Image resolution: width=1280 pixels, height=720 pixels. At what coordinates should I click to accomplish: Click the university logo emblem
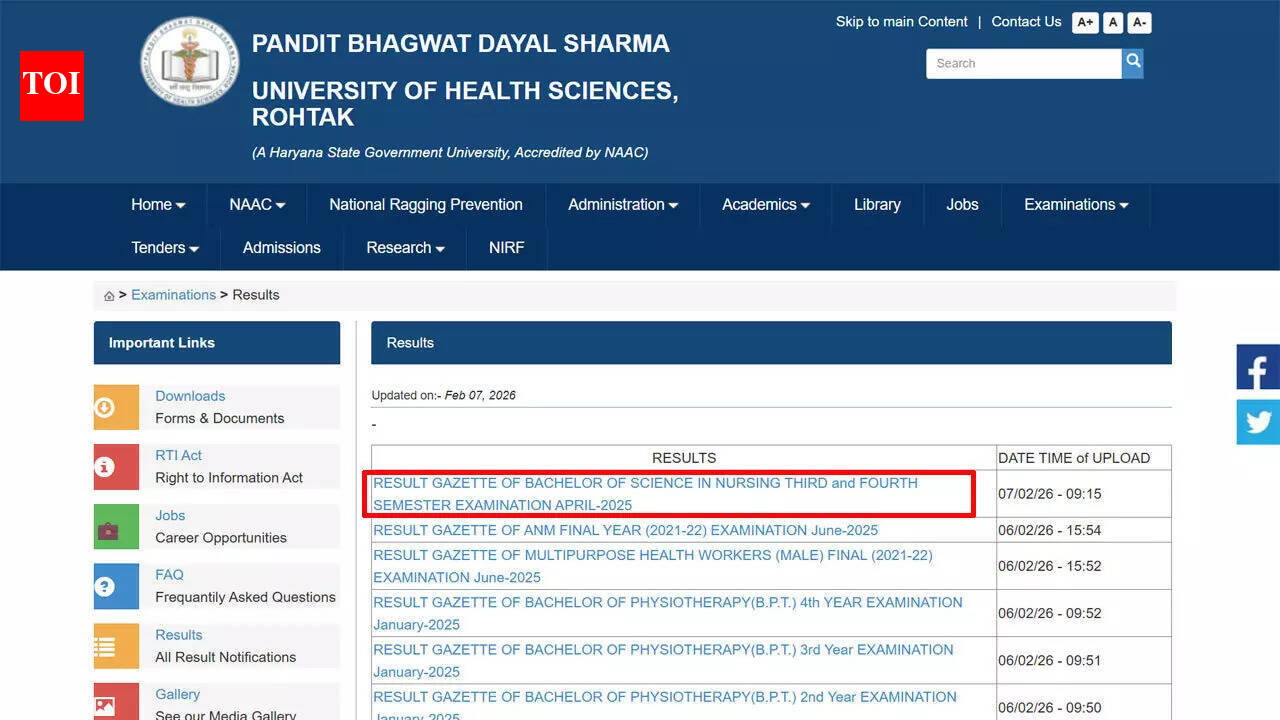[189, 63]
